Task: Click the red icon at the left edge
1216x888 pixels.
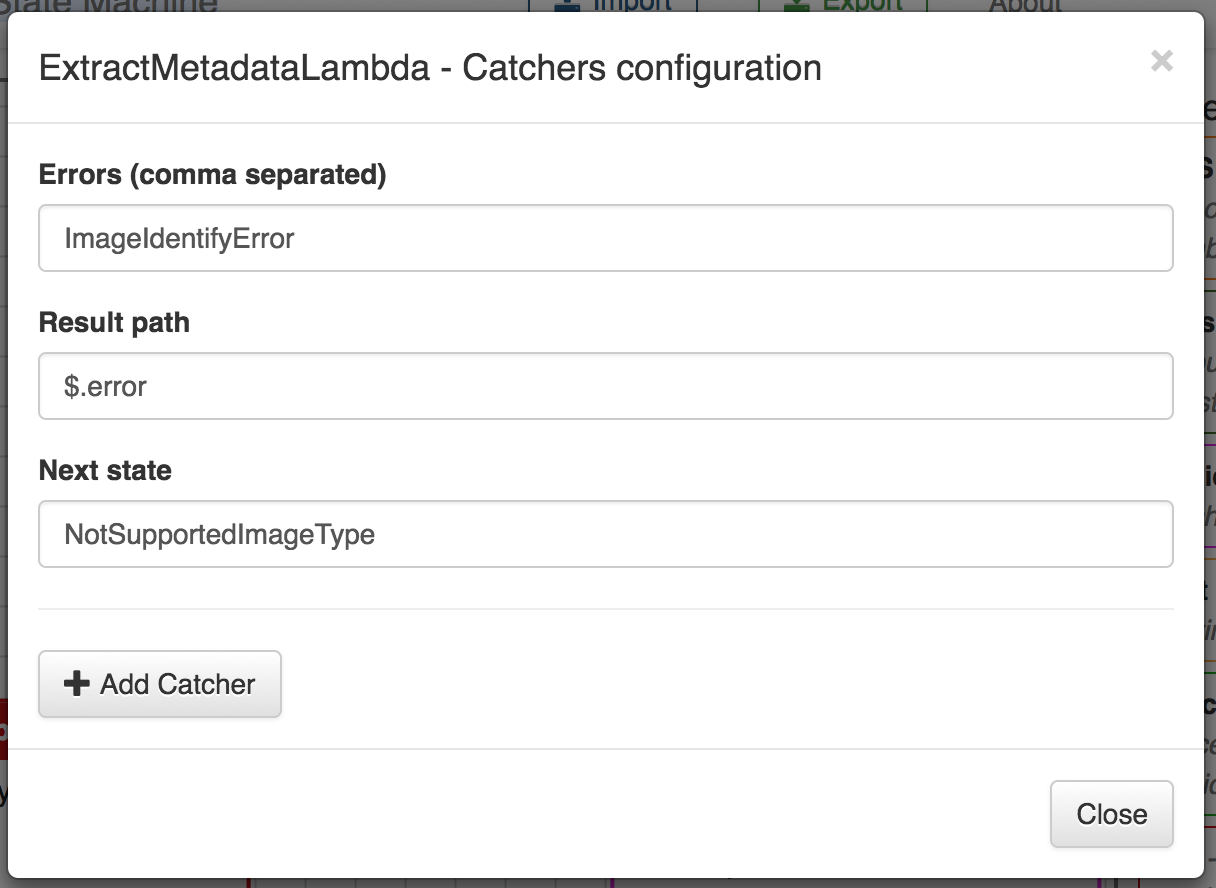Action: (x=3, y=729)
